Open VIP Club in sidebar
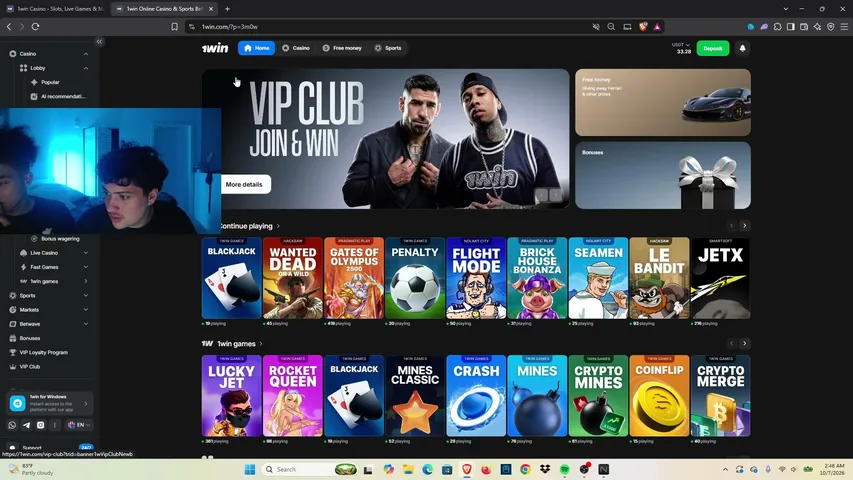This screenshot has width=853, height=480. [30, 366]
